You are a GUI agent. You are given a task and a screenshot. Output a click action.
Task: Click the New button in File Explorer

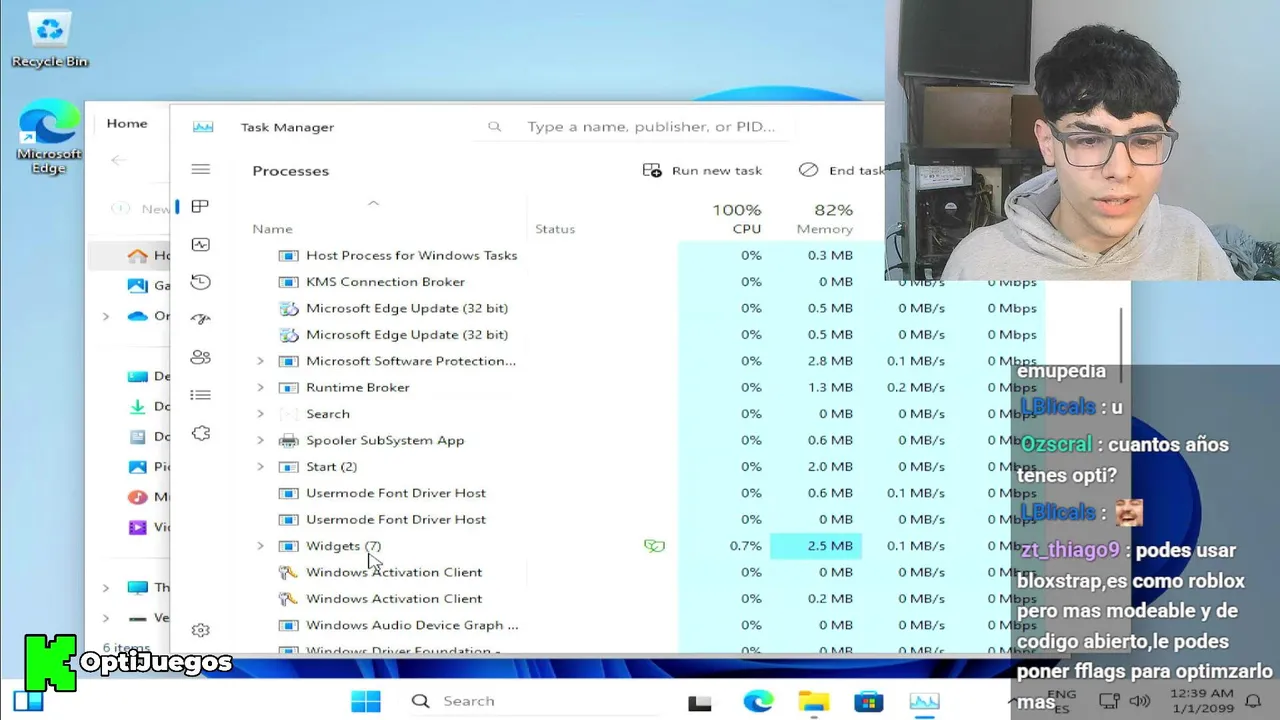point(141,208)
